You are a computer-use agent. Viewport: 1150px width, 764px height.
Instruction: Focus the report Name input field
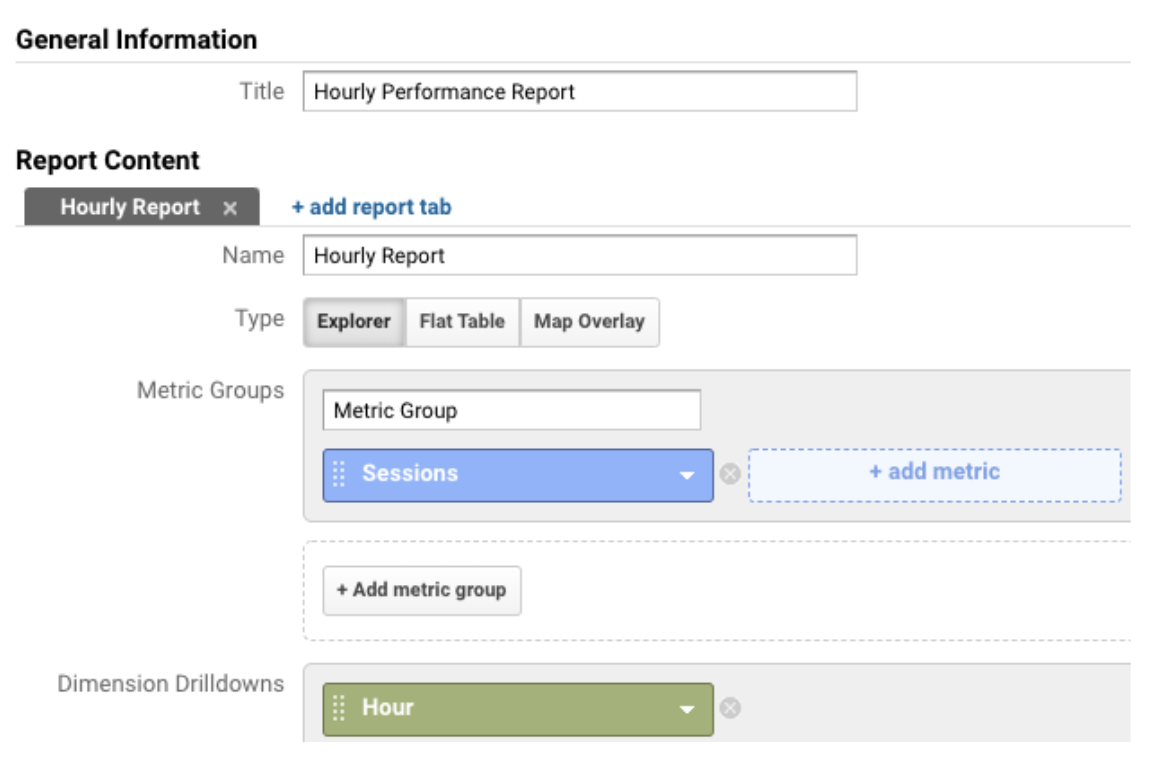tap(579, 255)
